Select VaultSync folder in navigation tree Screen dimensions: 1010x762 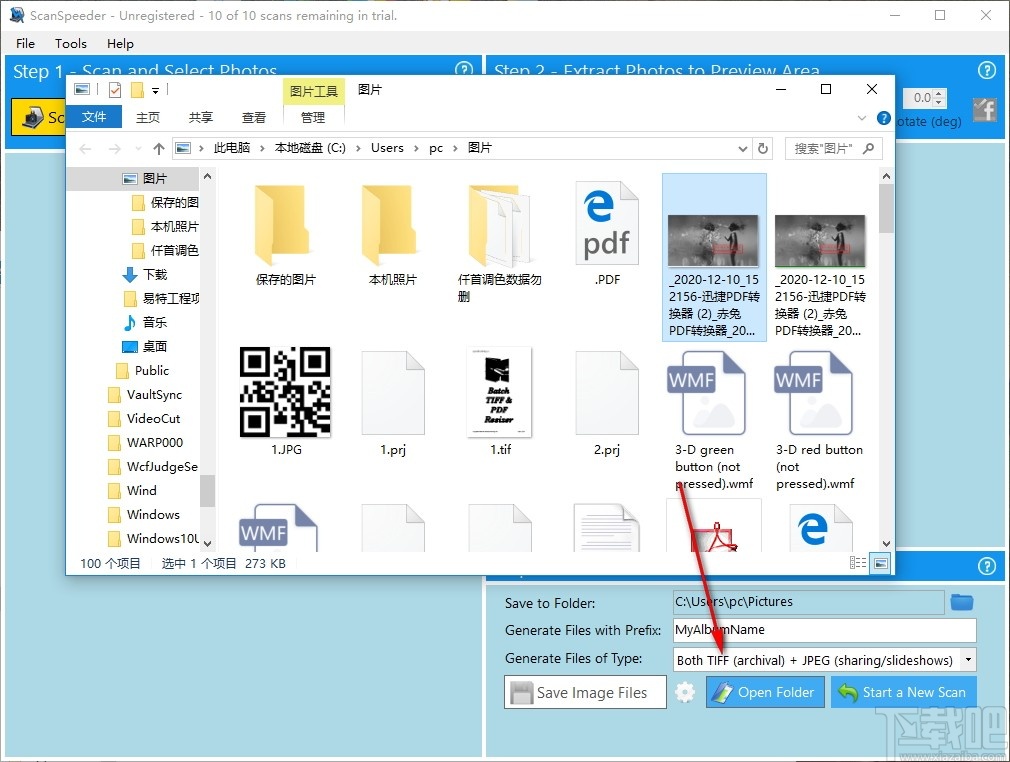(145, 395)
